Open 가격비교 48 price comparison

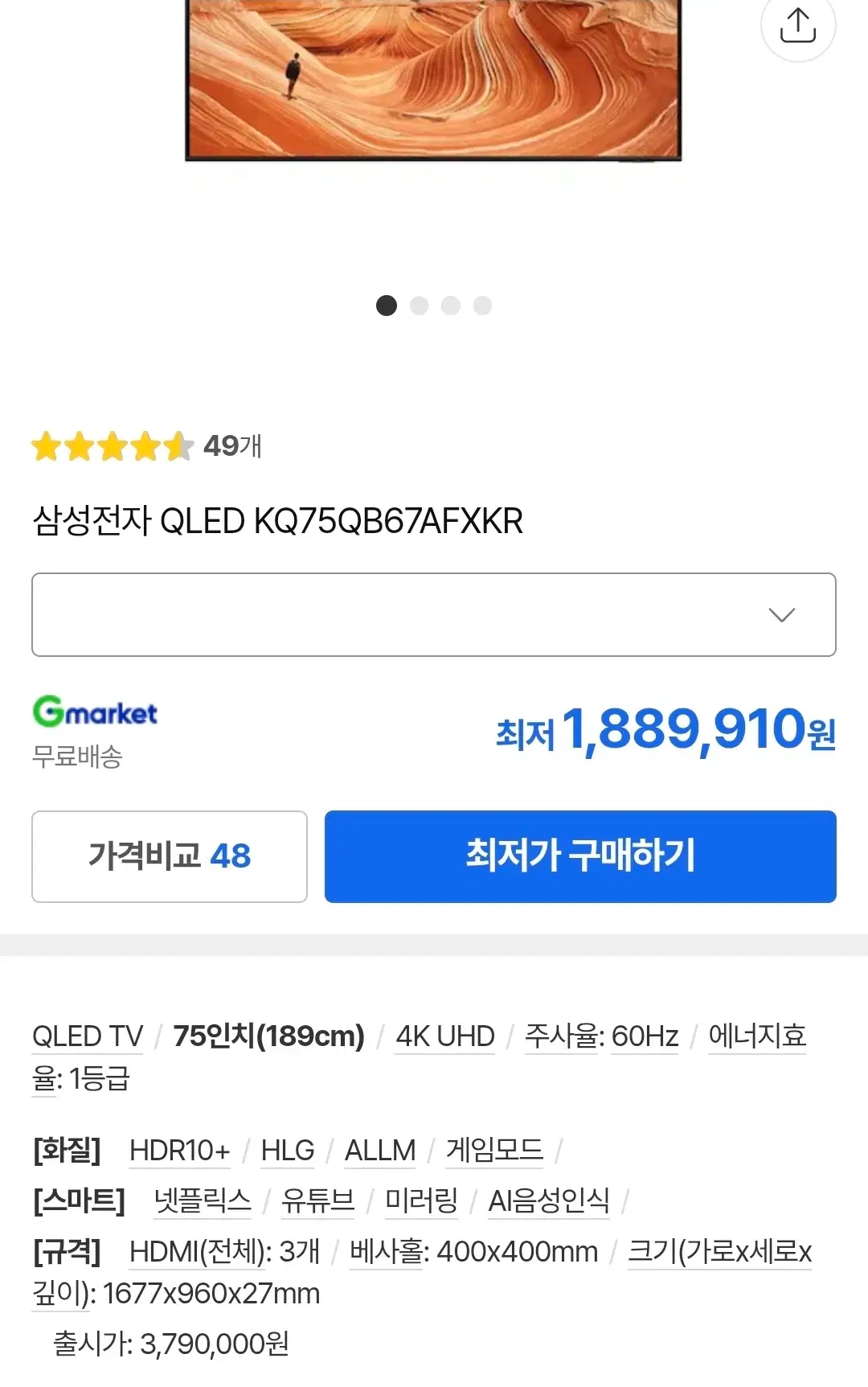[170, 856]
